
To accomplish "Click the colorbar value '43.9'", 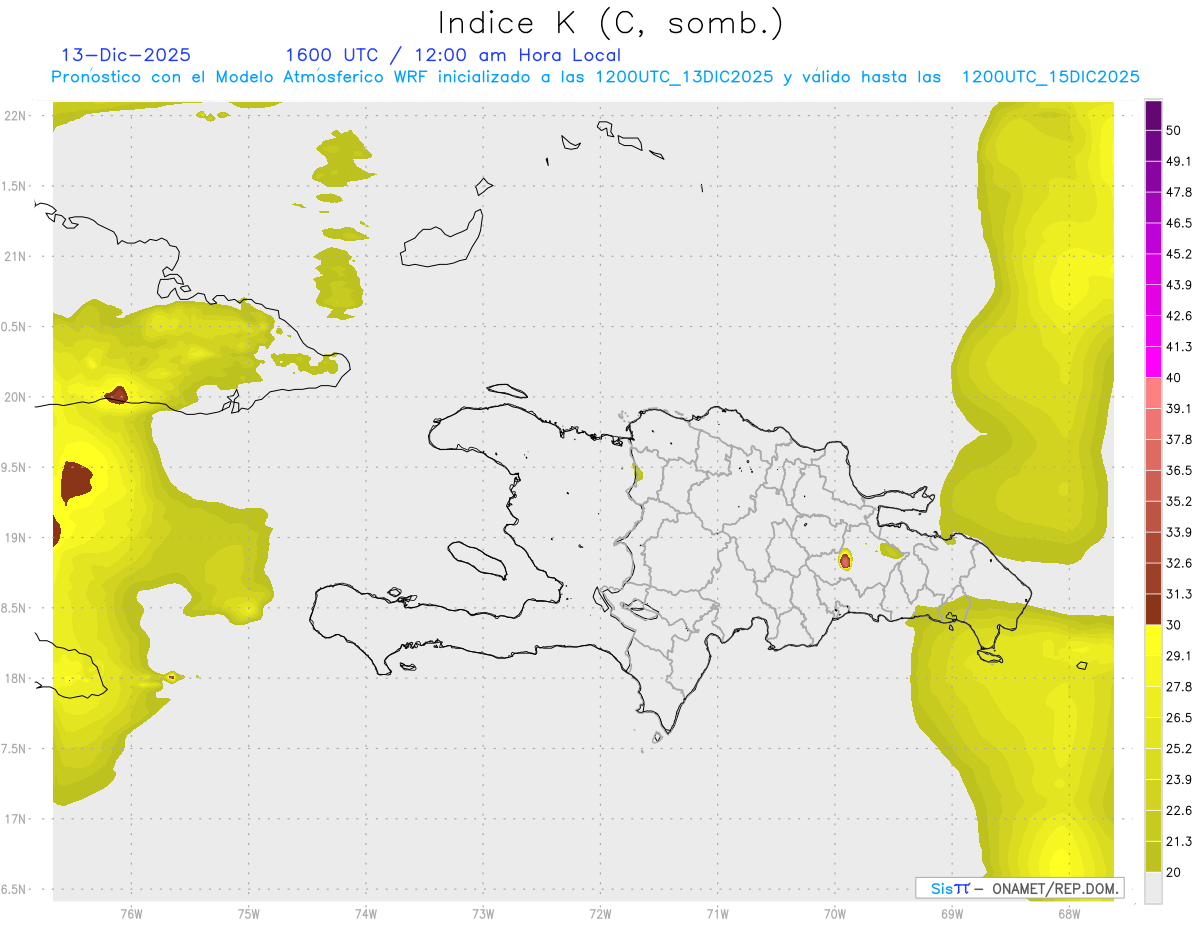I will click(1179, 285).
